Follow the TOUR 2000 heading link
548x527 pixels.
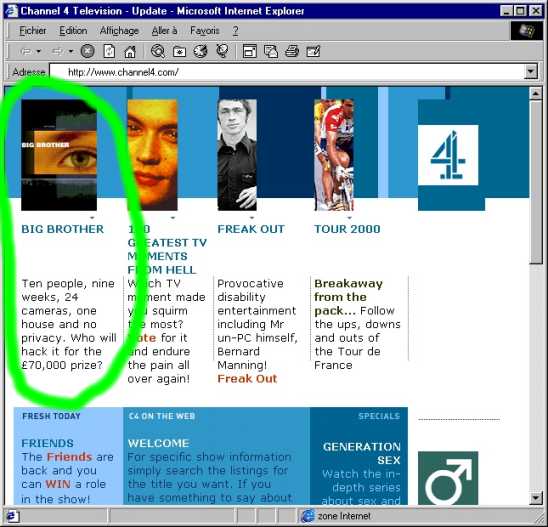pos(347,229)
